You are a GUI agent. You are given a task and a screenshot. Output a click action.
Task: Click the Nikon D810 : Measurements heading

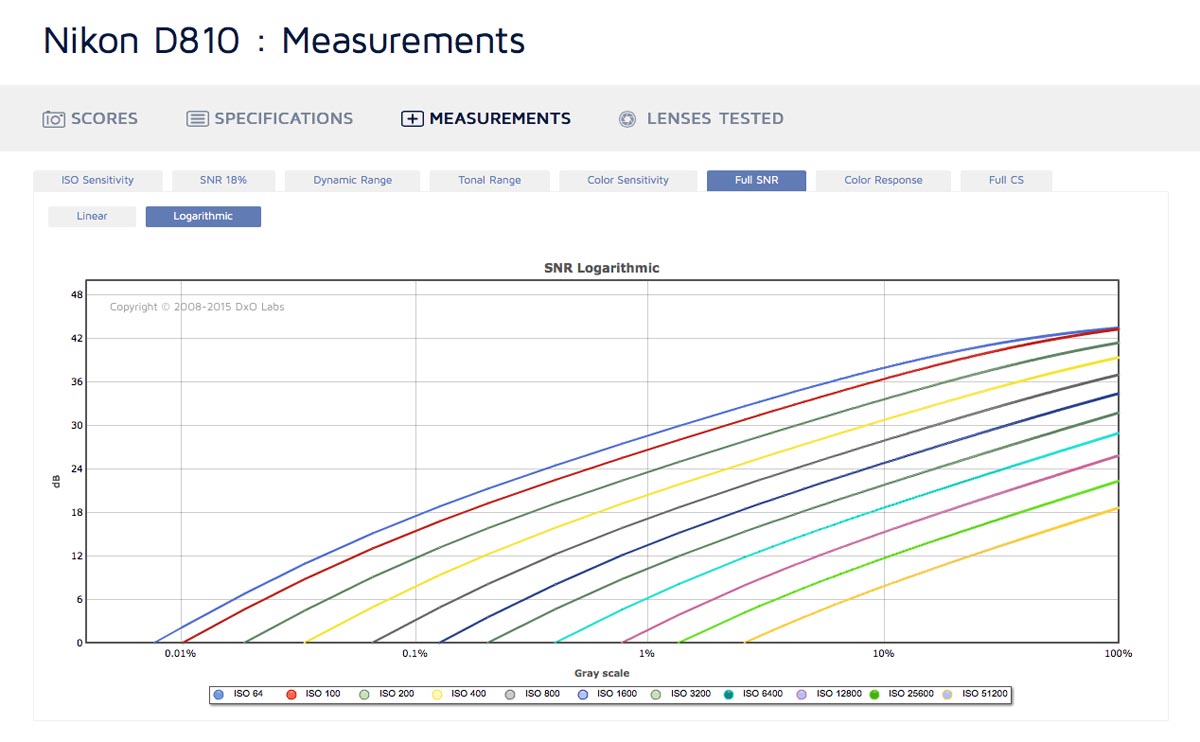click(284, 41)
